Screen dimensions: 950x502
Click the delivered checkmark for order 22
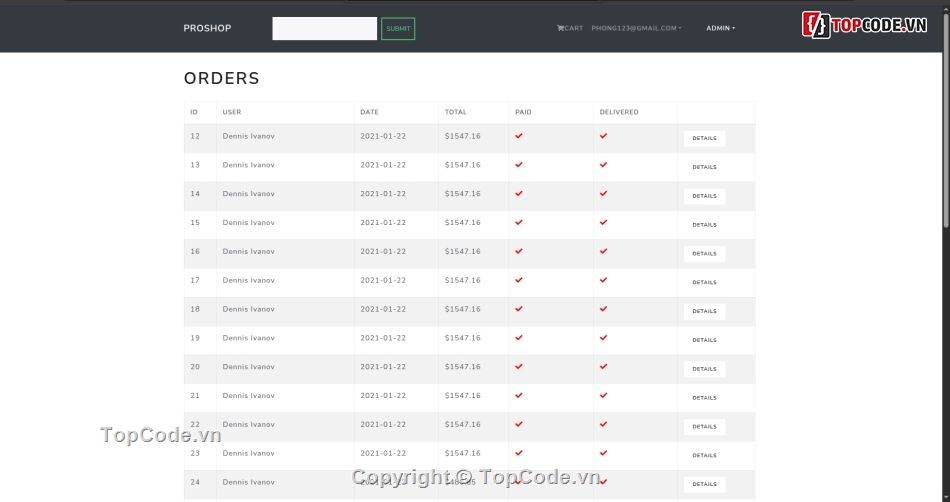(603, 424)
